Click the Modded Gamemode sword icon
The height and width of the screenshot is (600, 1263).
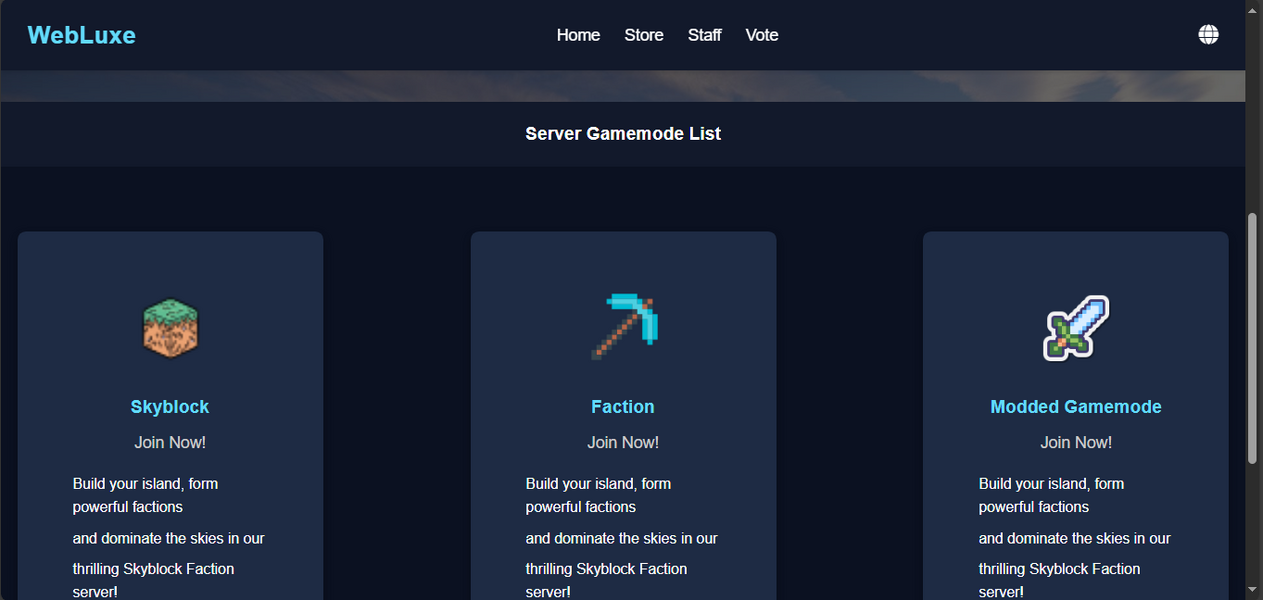[x=1076, y=327]
